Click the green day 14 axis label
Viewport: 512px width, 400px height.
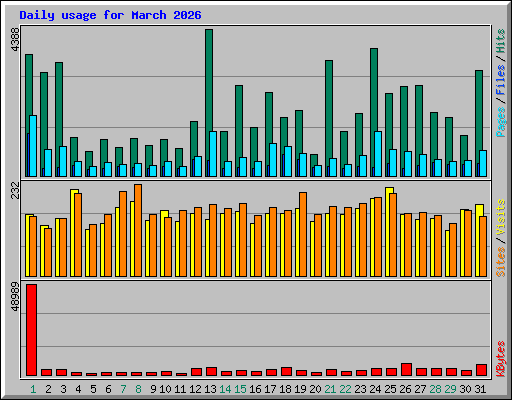tap(225, 389)
